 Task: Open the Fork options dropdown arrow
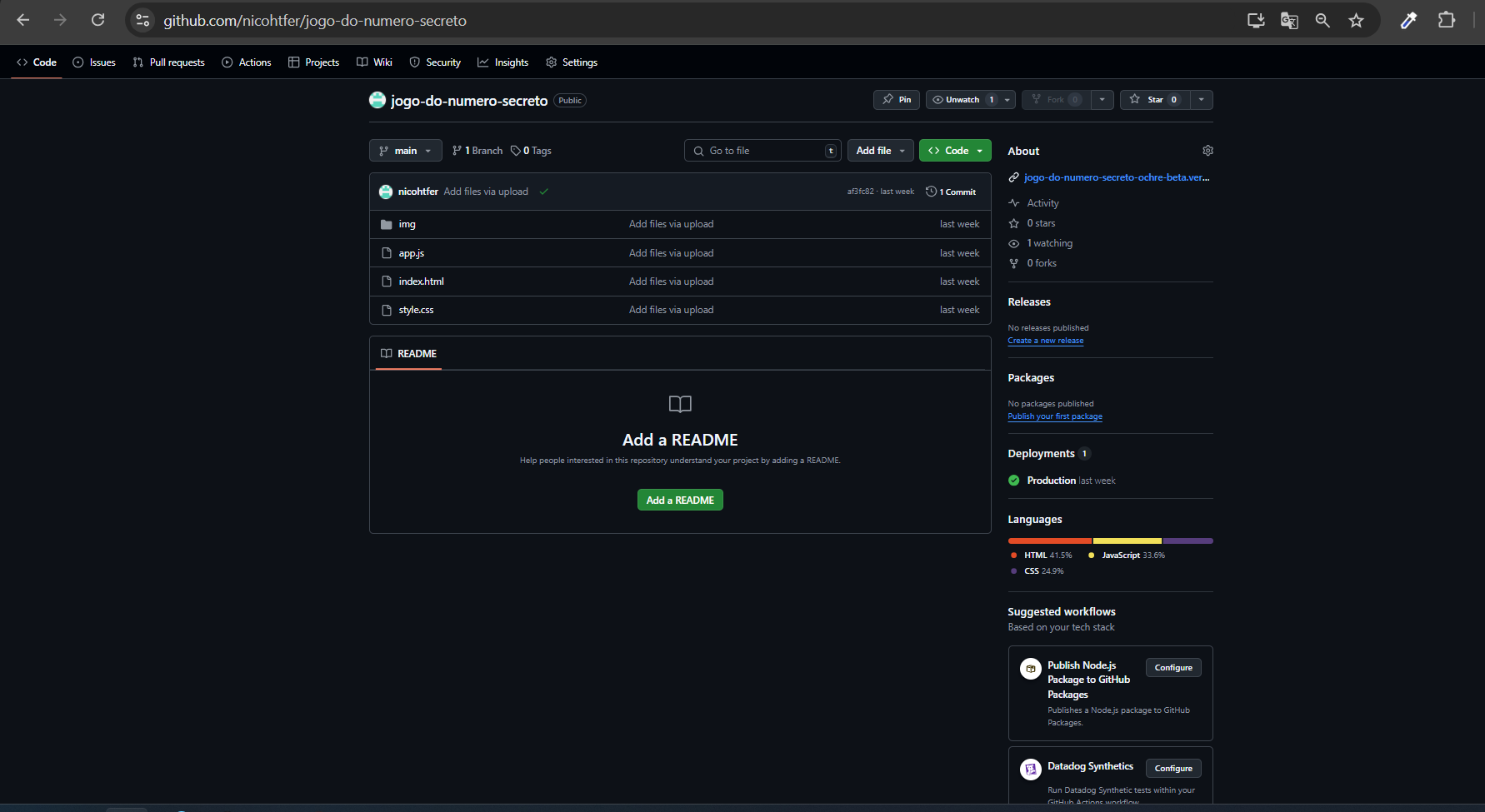[x=1102, y=100]
